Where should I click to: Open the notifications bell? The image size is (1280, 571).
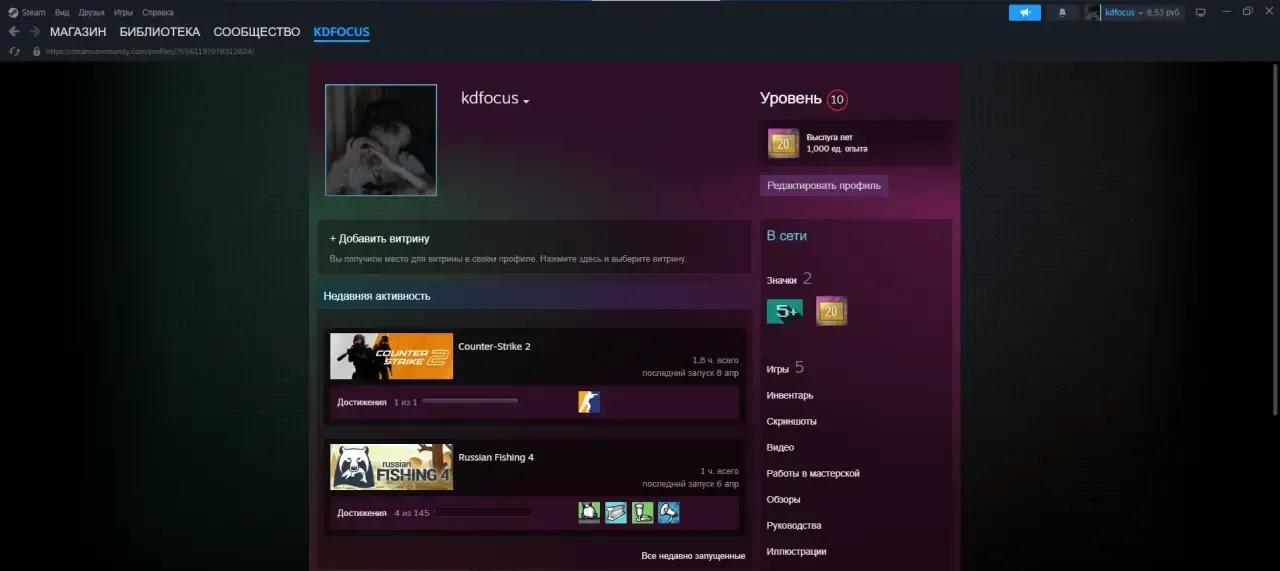coord(1062,13)
